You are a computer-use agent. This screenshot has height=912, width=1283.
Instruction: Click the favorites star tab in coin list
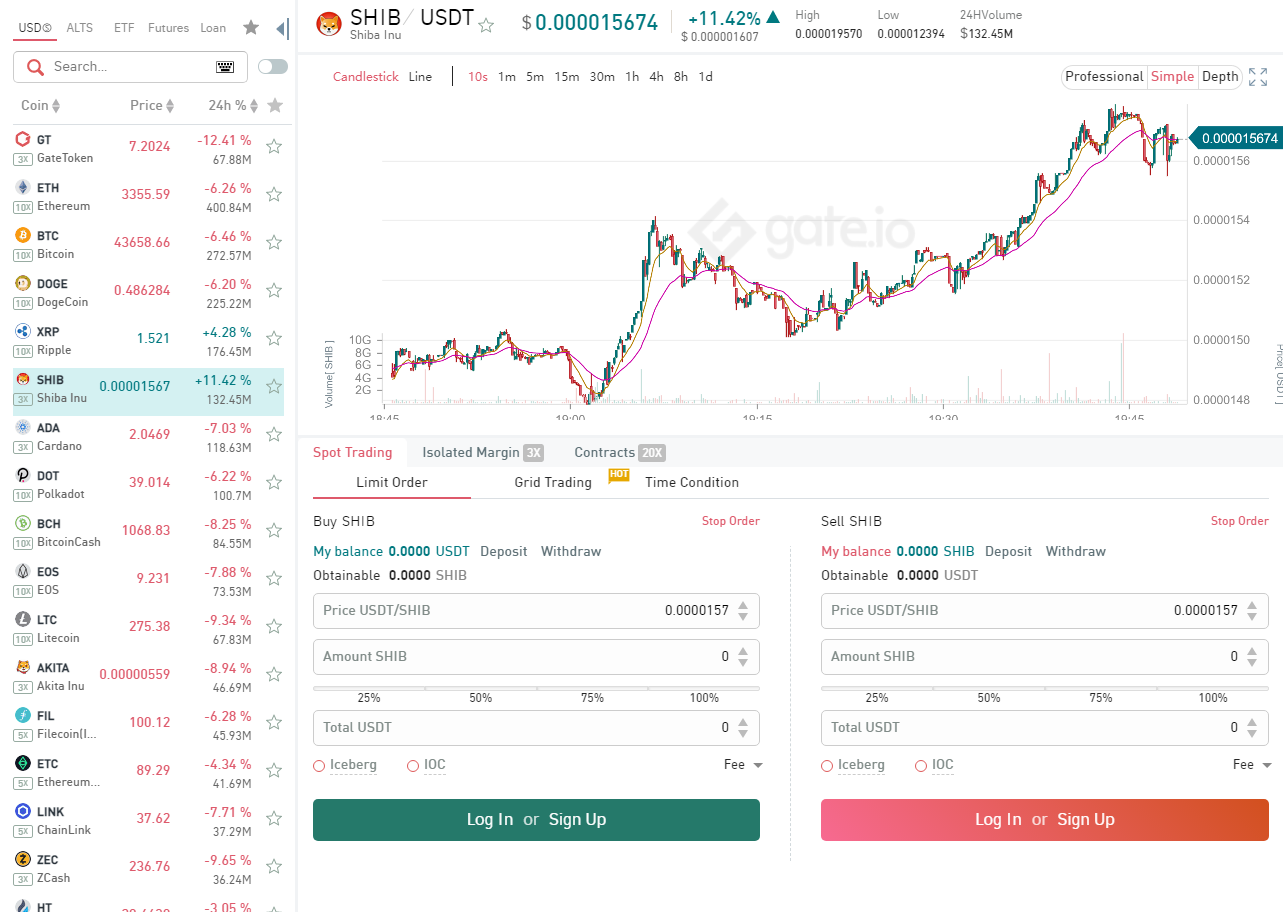click(x=251, y=28)
